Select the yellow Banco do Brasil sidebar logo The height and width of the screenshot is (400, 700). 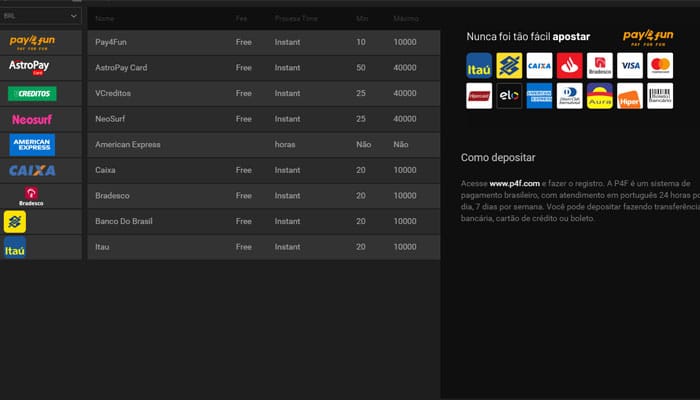click(x=15, y=221)
